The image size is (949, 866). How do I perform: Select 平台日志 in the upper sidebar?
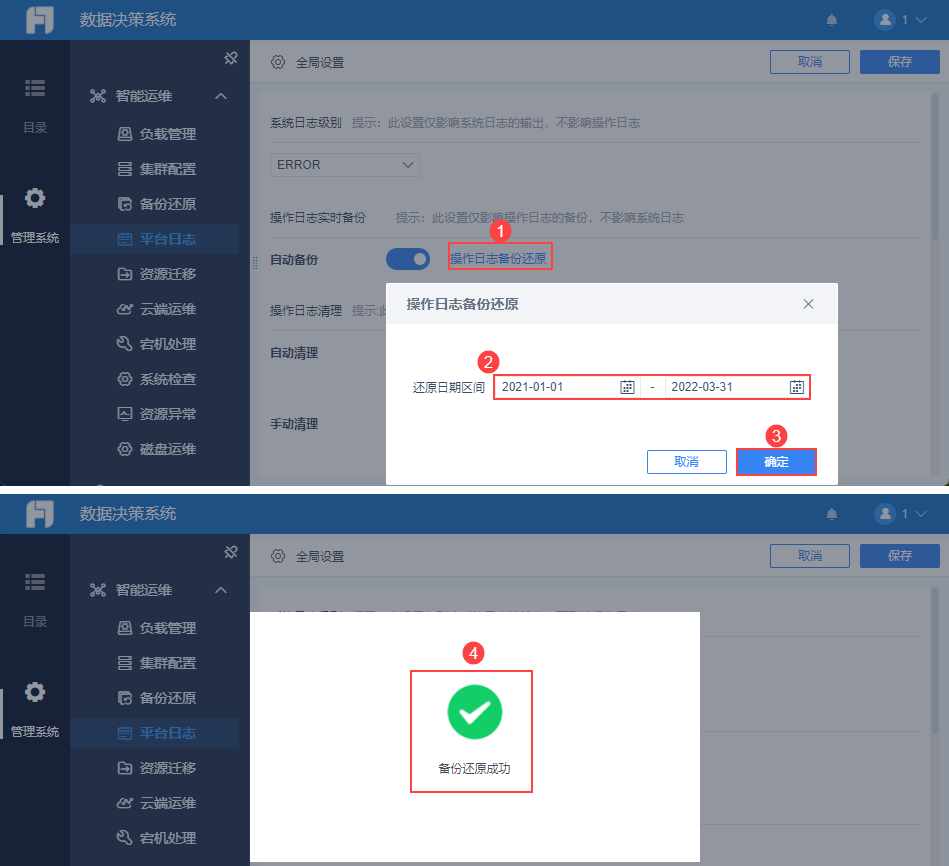tap(156, 239)
